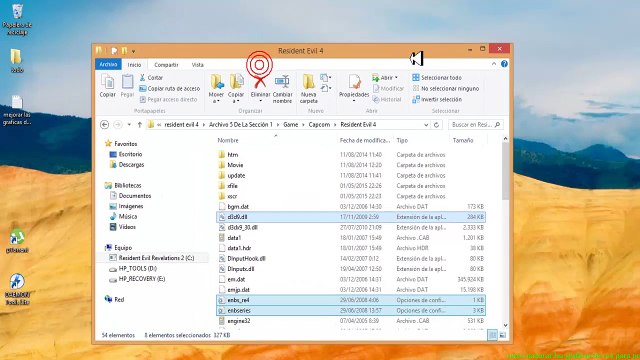Image resolution: width=640 pixels, height=360 pixels.
Task: Go back with the back arrow
Action: point(104,124)
